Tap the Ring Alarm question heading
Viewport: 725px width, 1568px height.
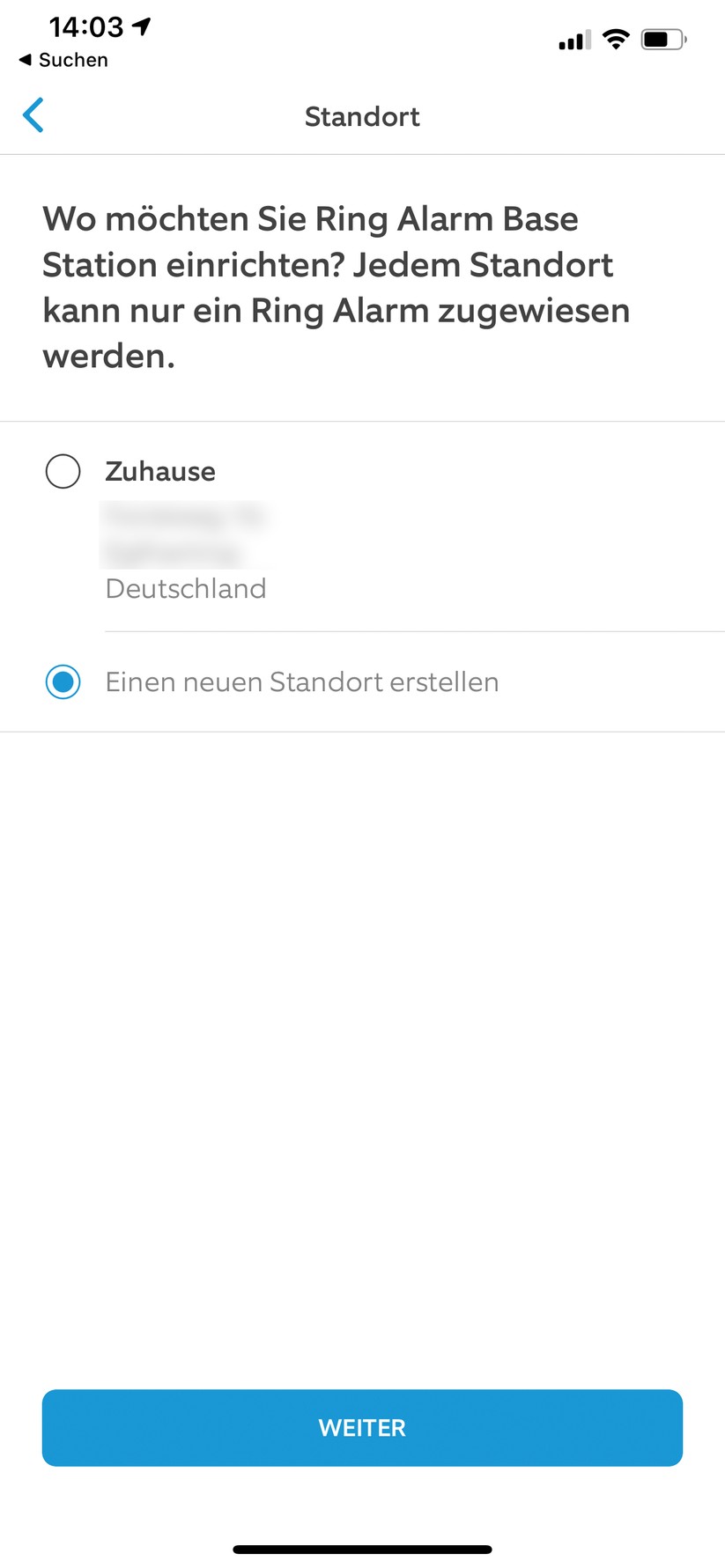click(337, 287)
